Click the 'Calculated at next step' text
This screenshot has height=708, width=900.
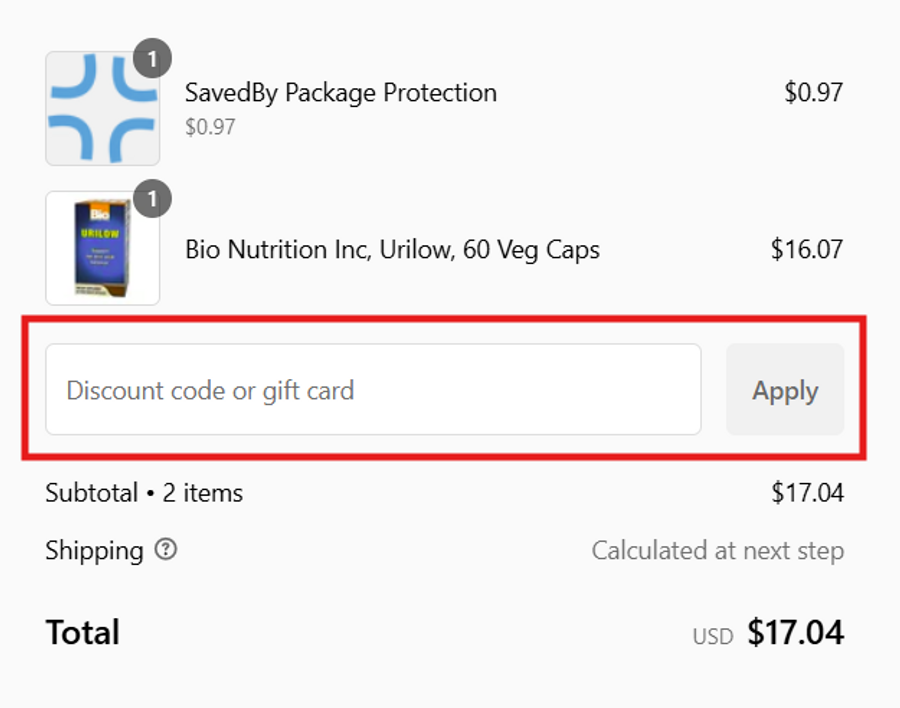click(x=717, y=551)
